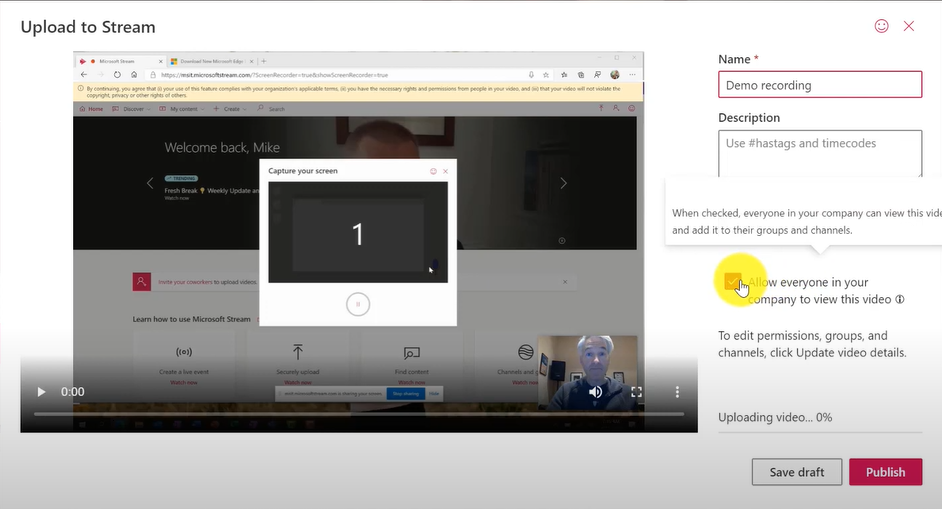The height and width of the screenshot is (509, 942).
Task: Publish the video with the Publish button
Action: tap(886, 472)
